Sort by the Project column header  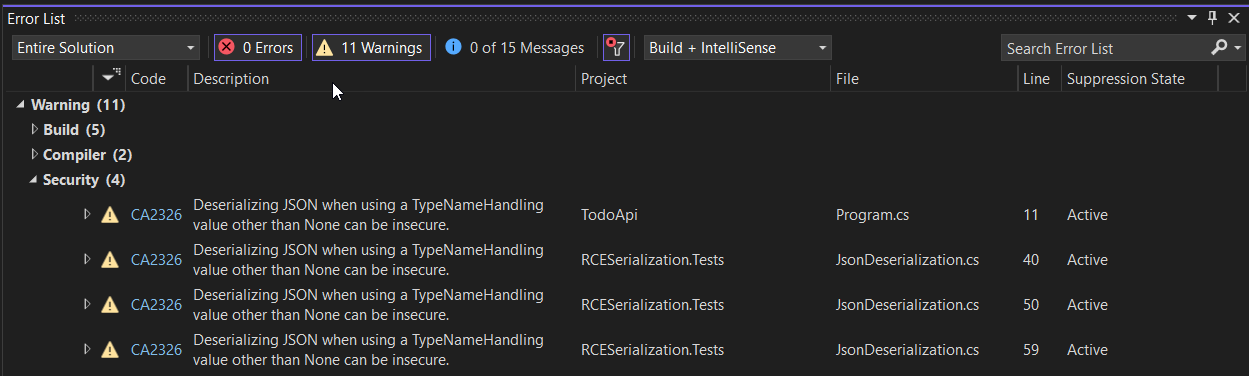pos(702,79)
